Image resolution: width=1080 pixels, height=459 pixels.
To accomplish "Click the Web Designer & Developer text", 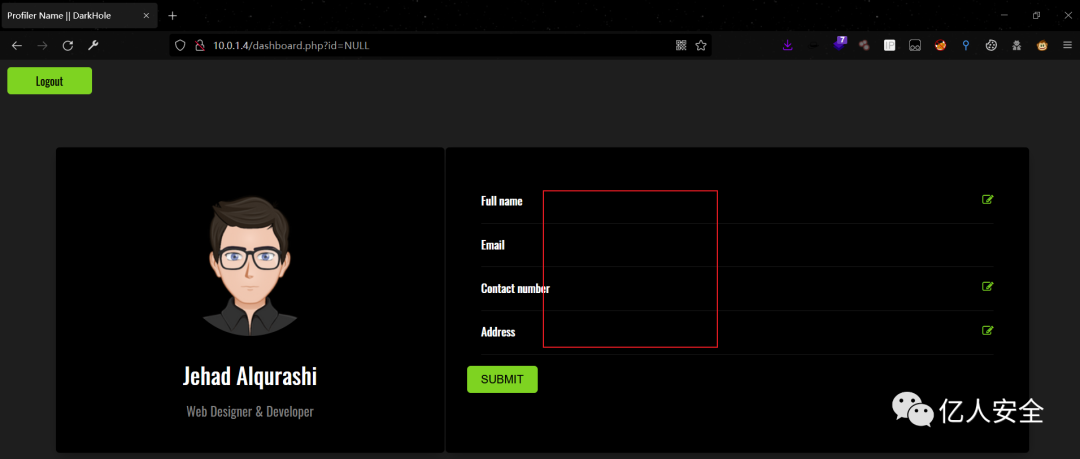I will (250, 411).
